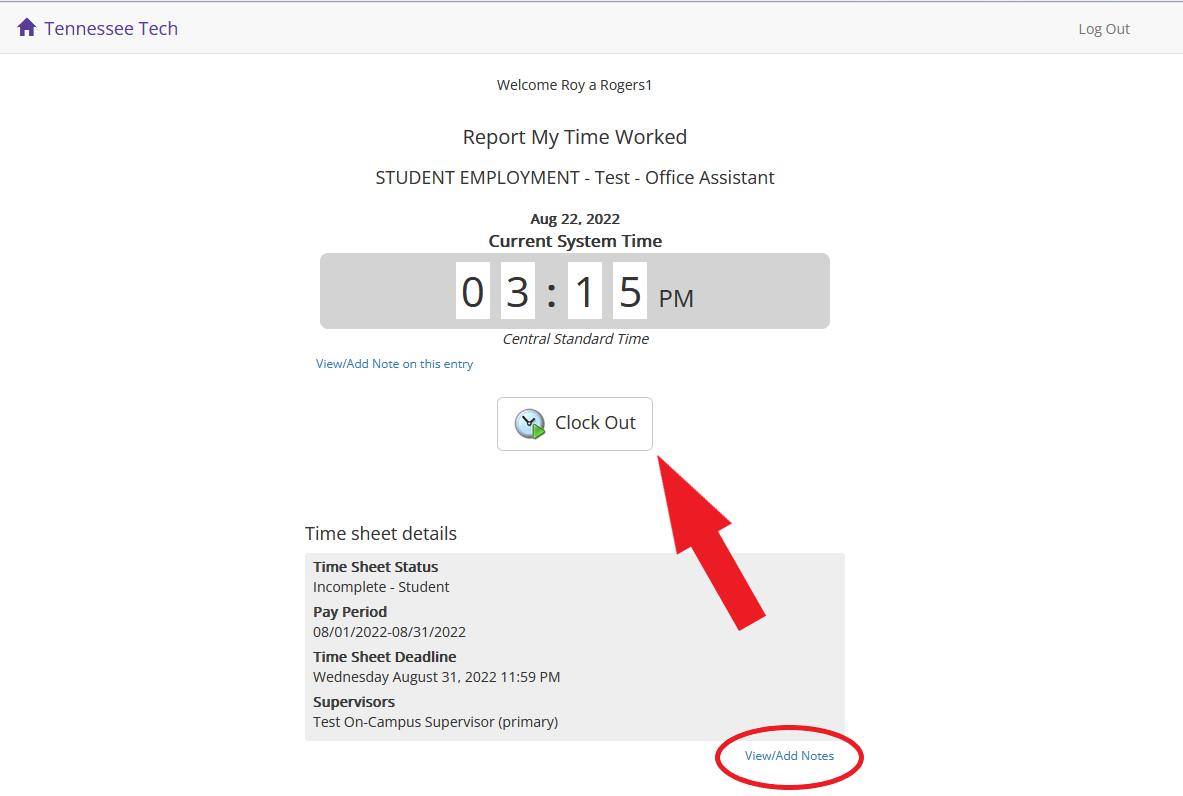This screenshot has width=1183, height=796.
Task: Open the Tennessee Tech home link
Action: coord(110,28)
